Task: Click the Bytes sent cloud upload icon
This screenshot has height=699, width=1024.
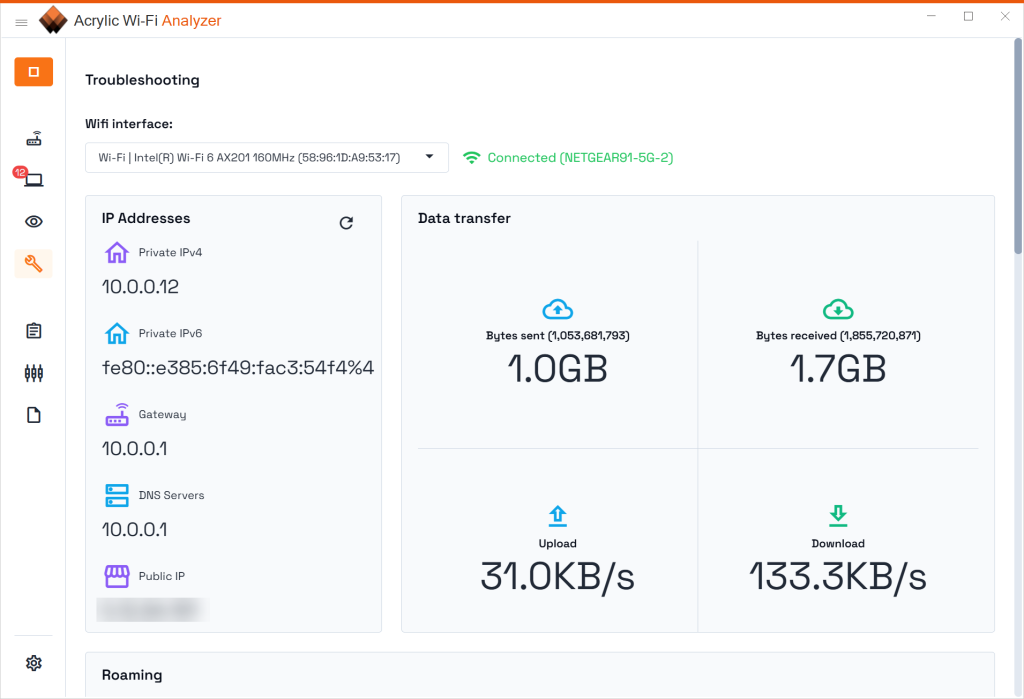Action: [x=558, y=309]
